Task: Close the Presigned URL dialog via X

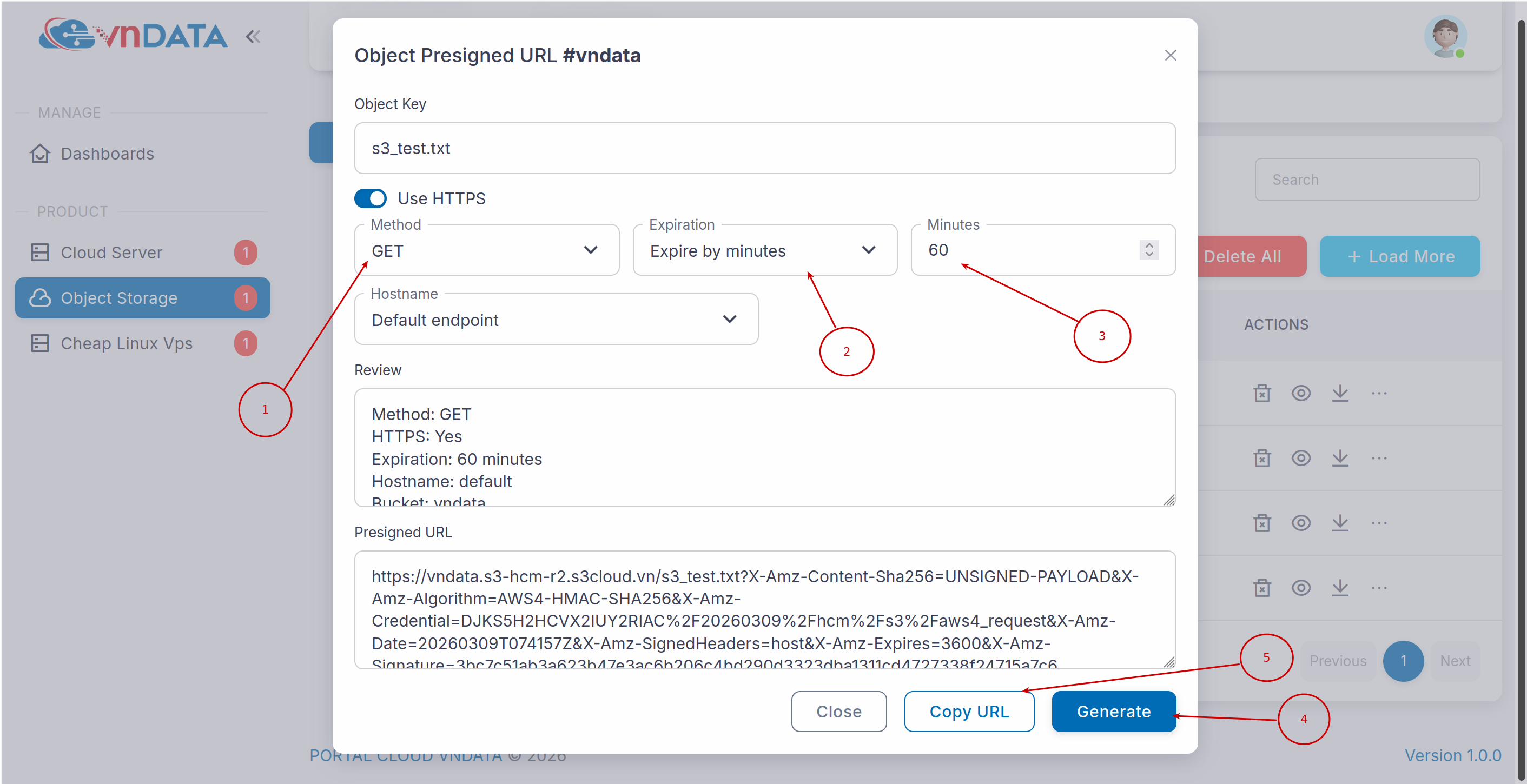Action: (1170, 56)
